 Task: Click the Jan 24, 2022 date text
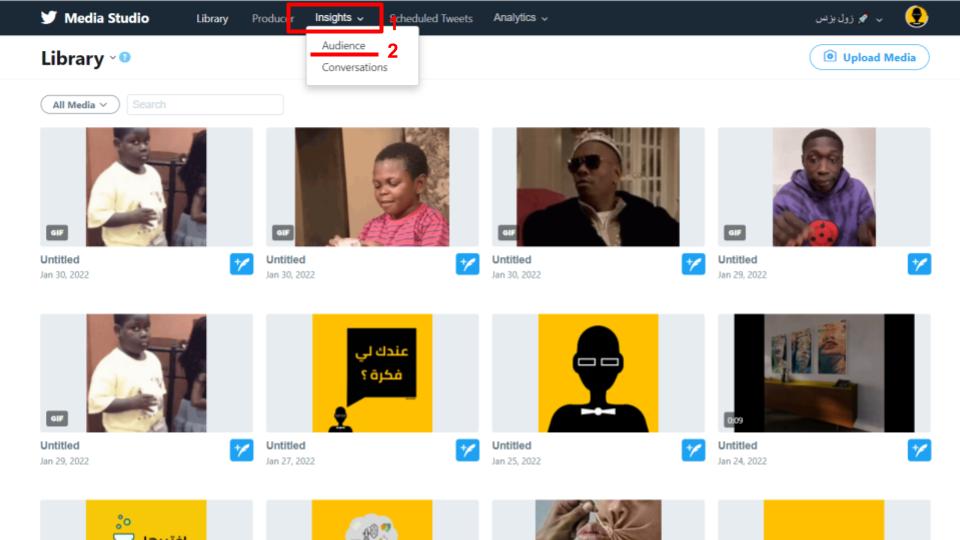(742, 461)
